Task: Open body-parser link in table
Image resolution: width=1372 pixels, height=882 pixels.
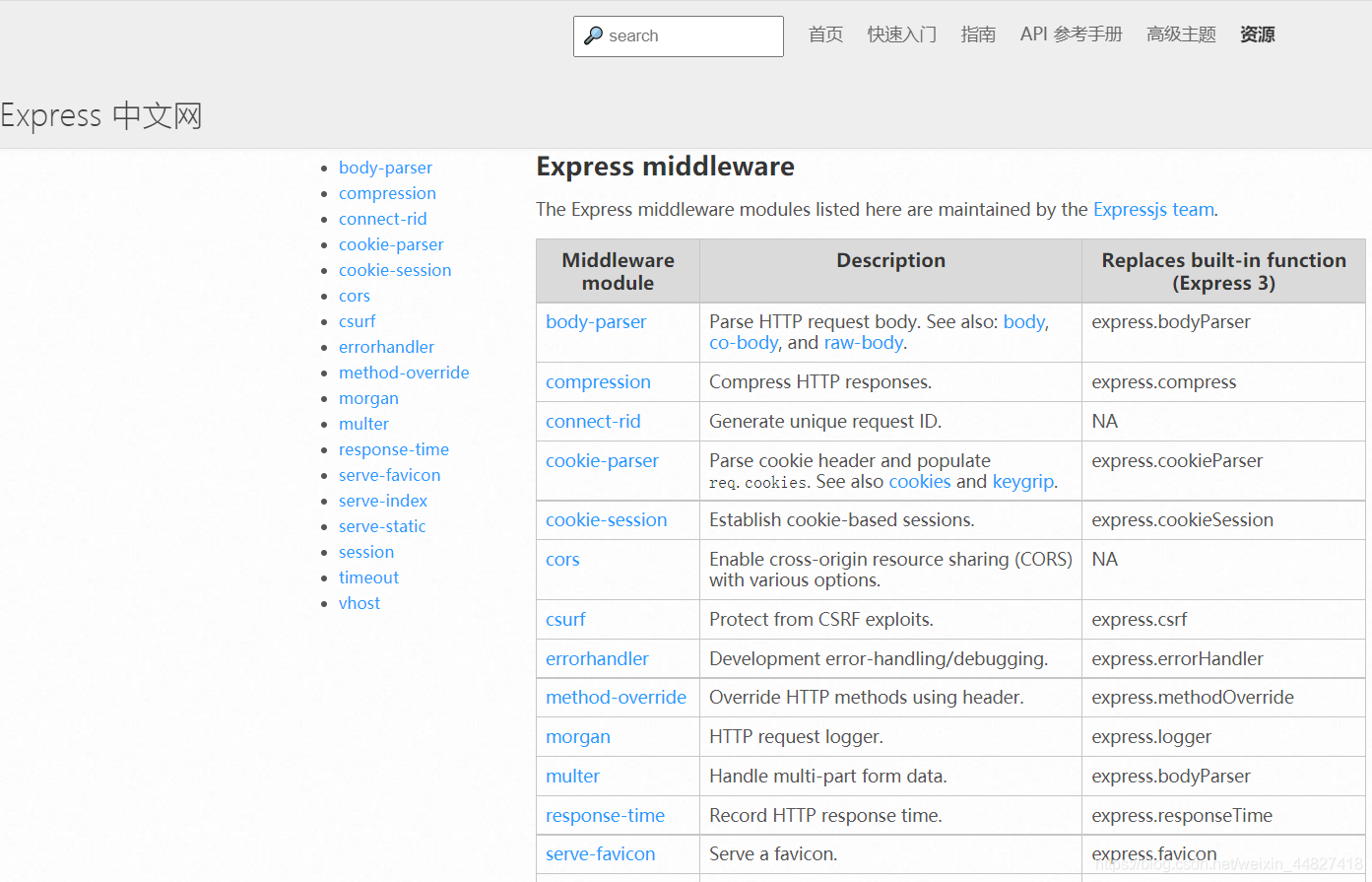Action: (596, 321)
